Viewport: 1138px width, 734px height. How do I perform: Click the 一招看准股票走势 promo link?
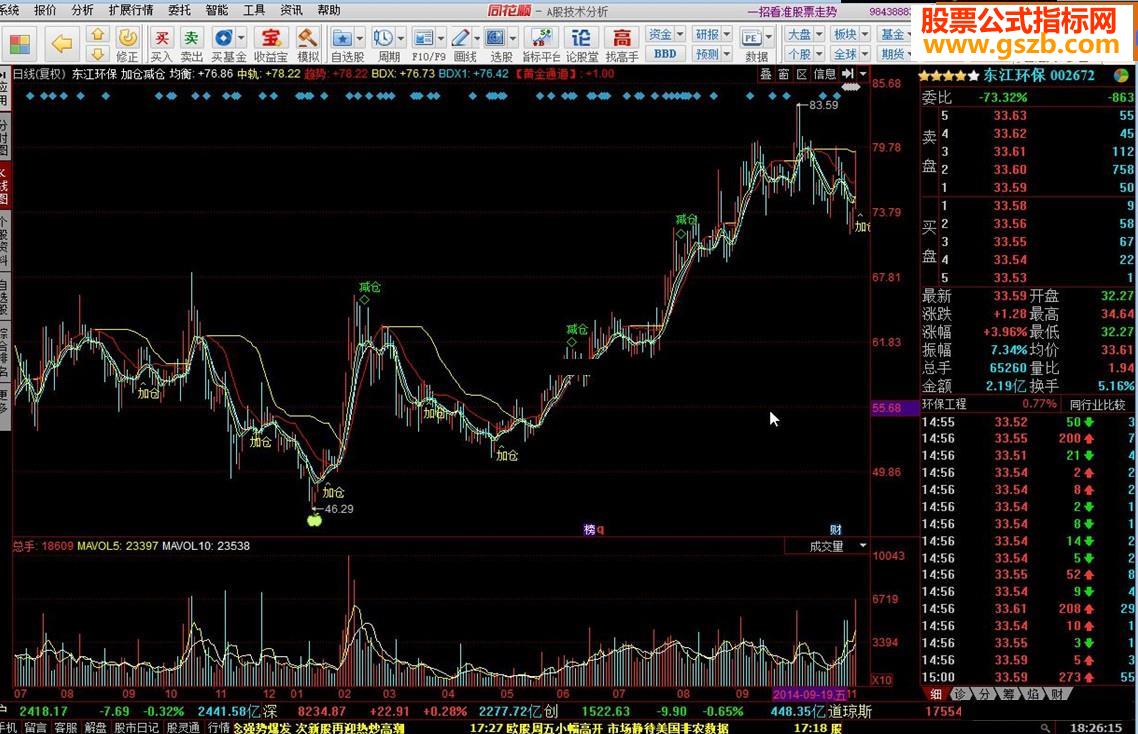(793, 12)
